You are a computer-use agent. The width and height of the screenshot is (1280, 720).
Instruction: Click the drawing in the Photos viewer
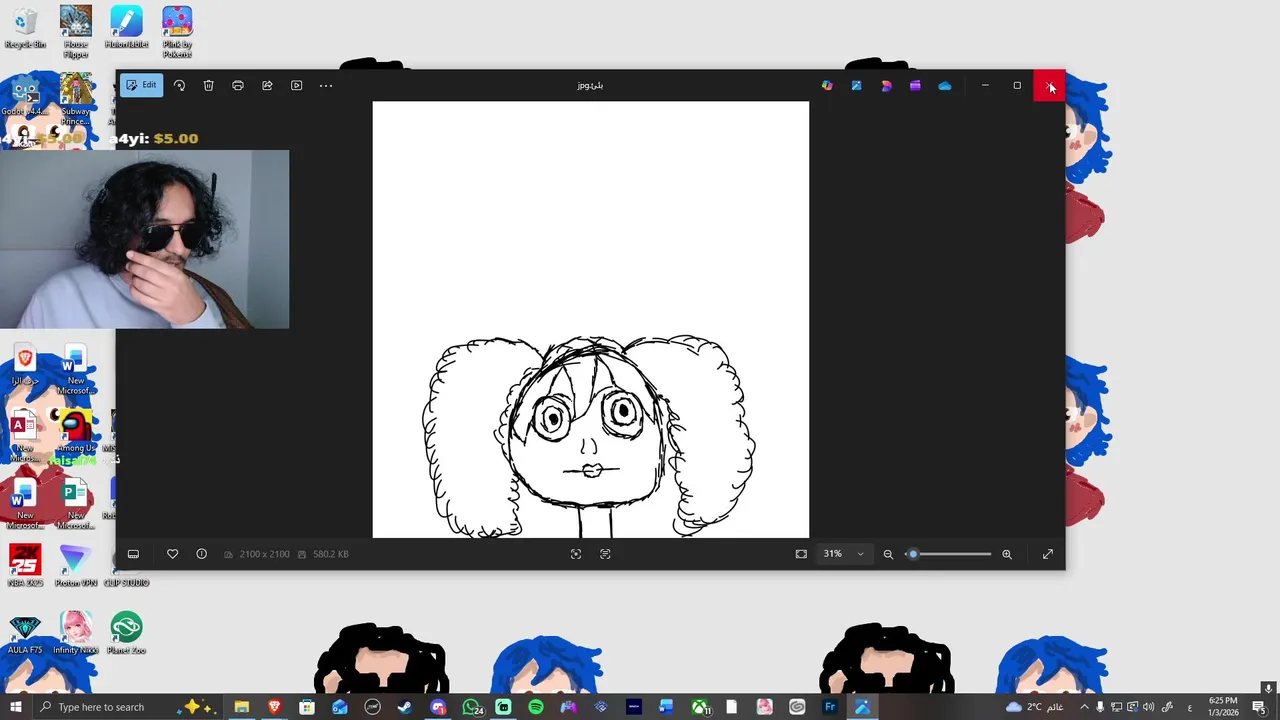[591, 320]
